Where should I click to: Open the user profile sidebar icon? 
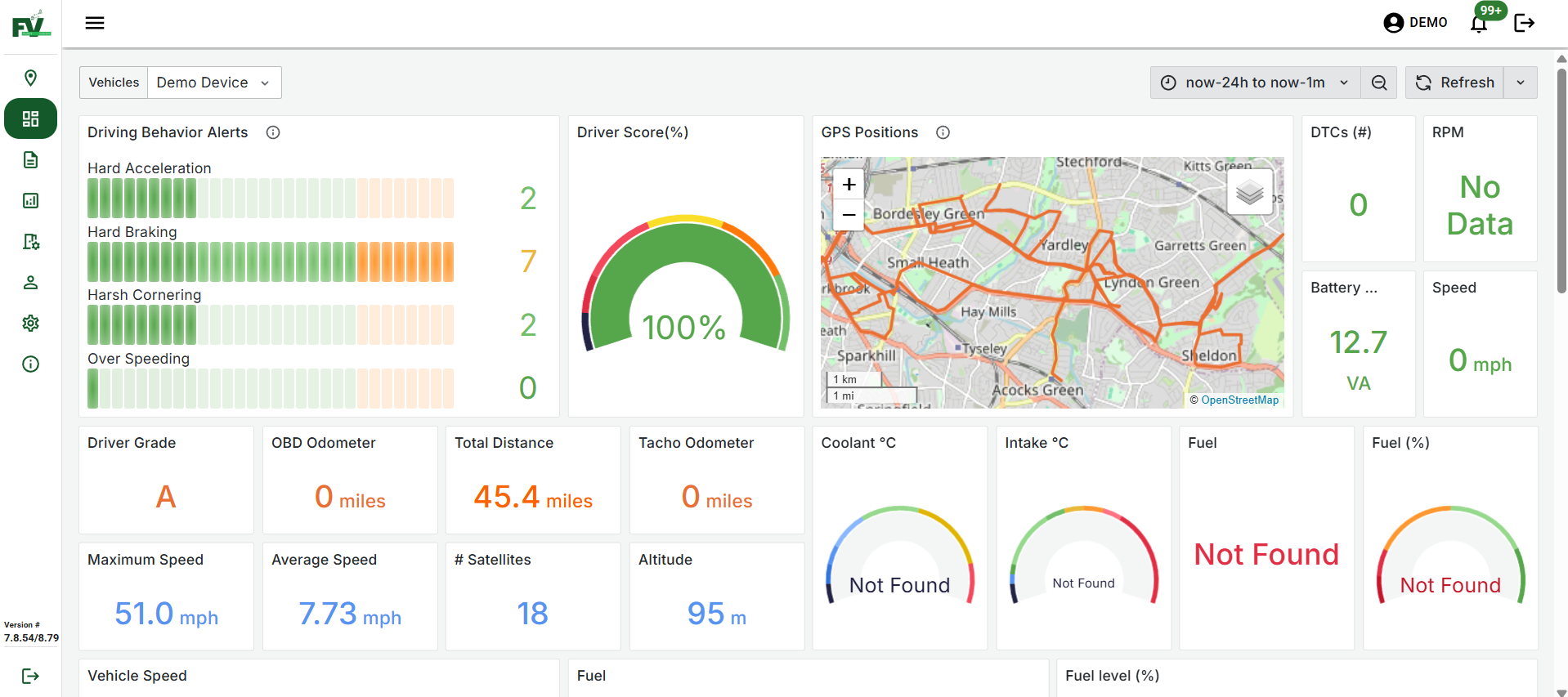click(31, 283)
